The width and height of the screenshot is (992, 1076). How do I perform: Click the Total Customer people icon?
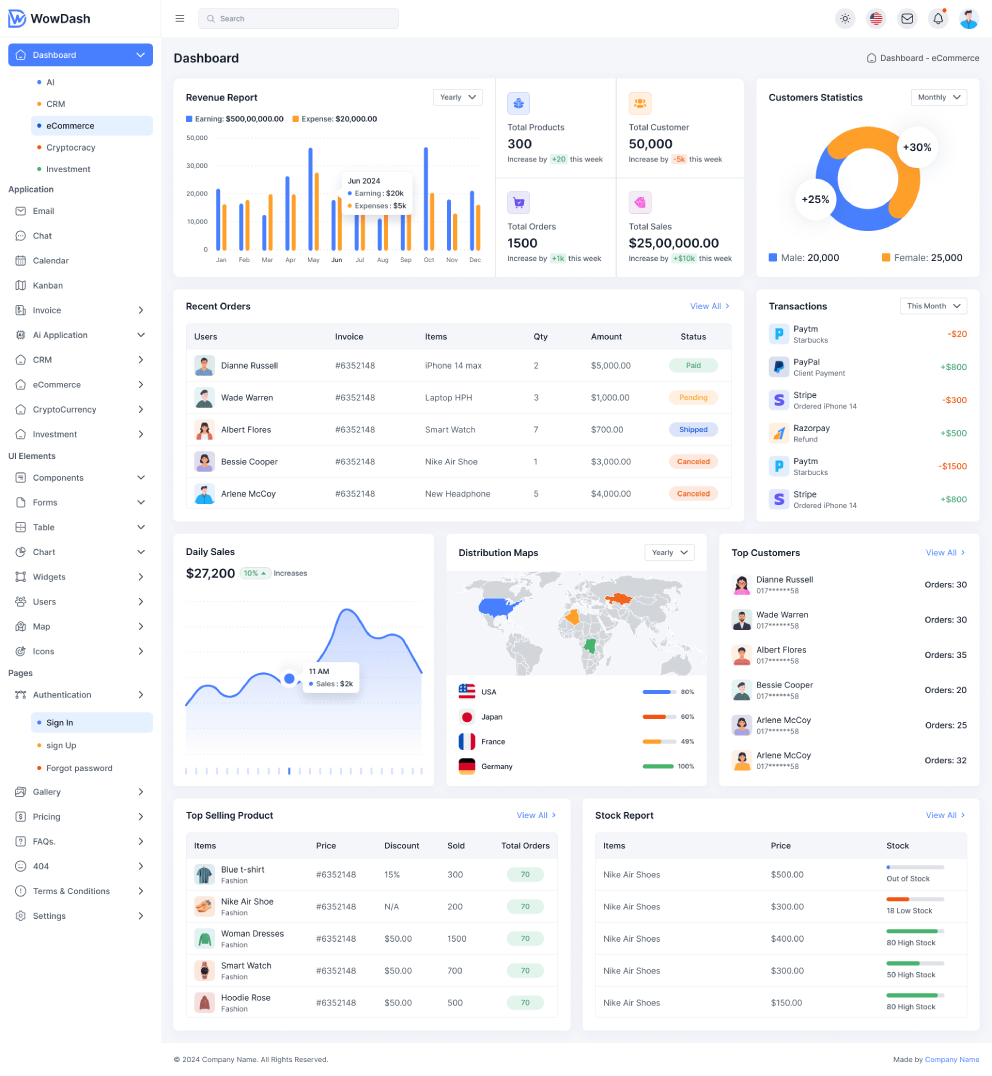coord(640,103)
